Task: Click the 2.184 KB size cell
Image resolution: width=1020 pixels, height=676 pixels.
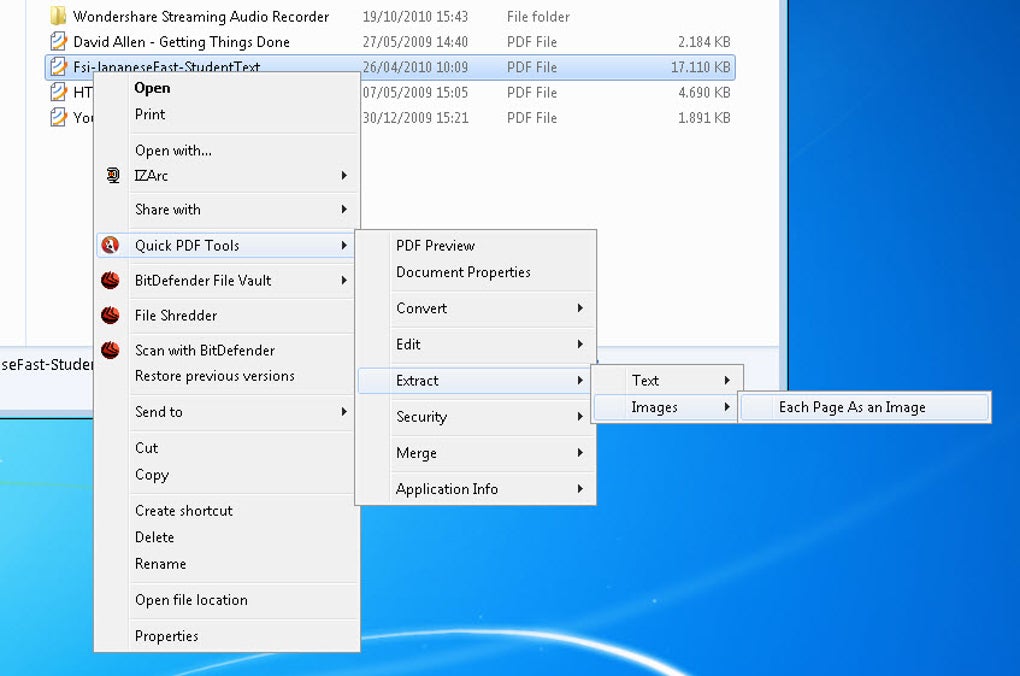Action: pos(704,42)
